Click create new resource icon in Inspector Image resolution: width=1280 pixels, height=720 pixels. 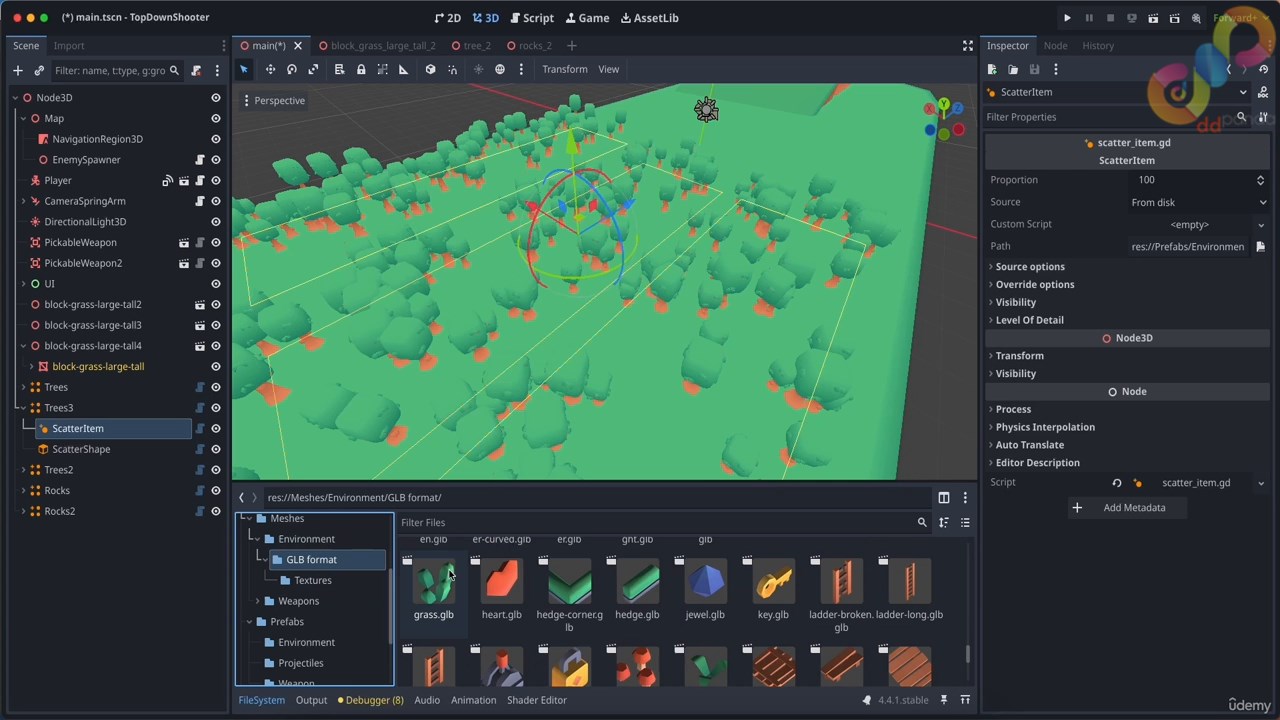tap(992, 69)
